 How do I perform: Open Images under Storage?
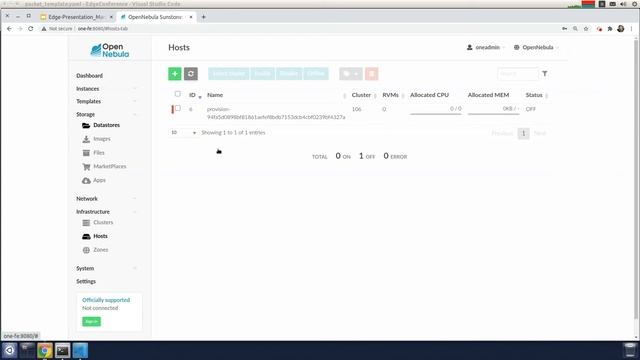tap(96, 139)
